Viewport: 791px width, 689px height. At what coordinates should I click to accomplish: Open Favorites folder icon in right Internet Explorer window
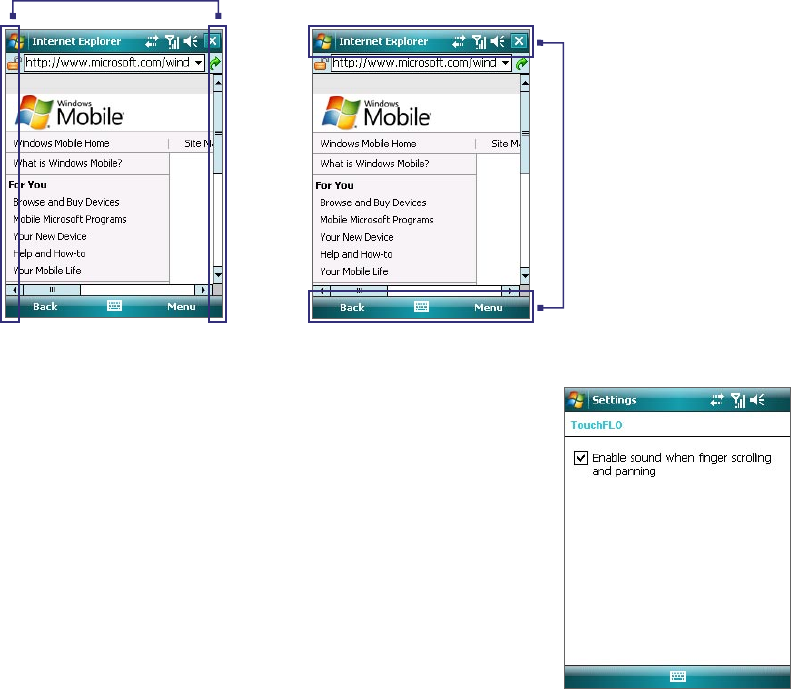pos(321,64)
